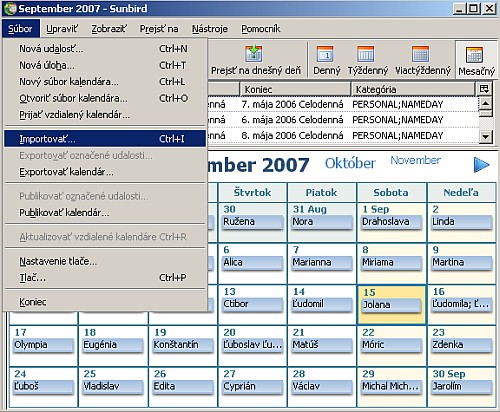The height and width of the screenshot is (412, 500).
Task: Select the Jolana event on day 15
Action: (391, 305)
